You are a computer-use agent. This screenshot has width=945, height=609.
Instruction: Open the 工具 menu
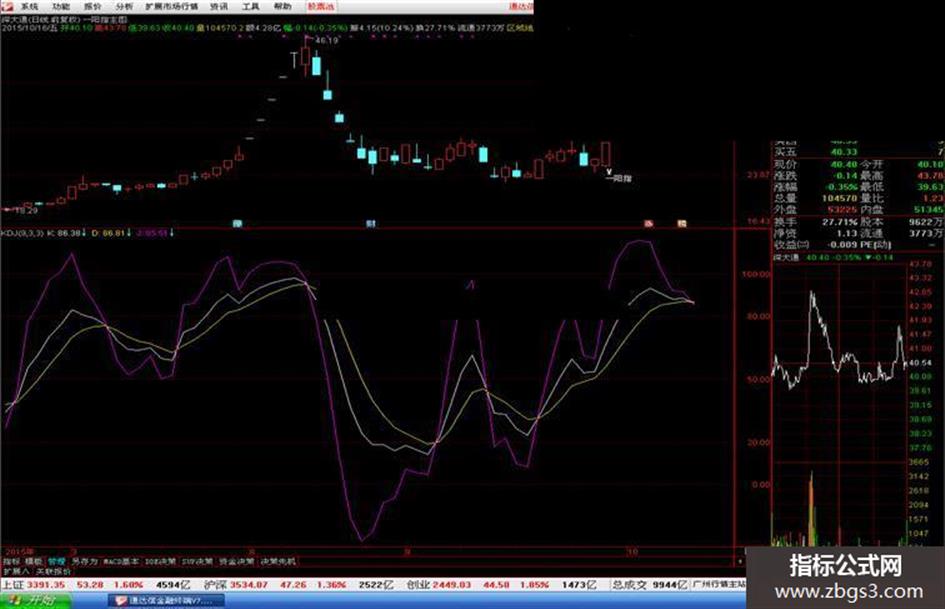pyautogui.click(x=250, y=7)
